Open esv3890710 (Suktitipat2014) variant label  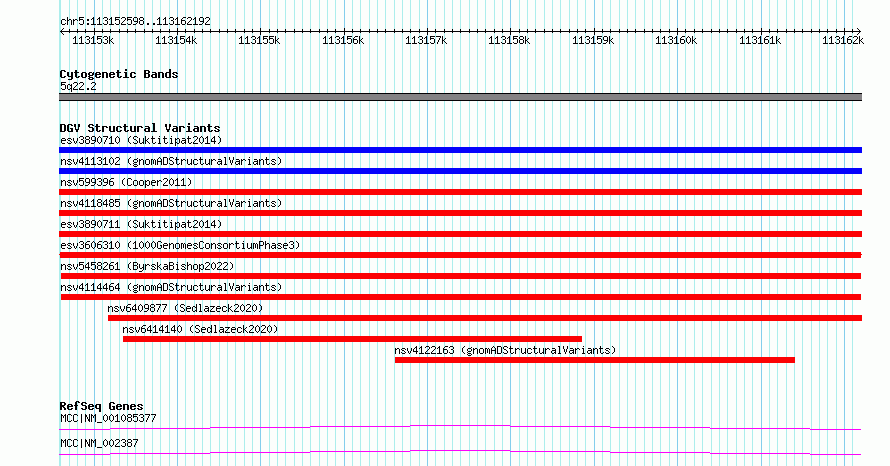click(141, 140)
